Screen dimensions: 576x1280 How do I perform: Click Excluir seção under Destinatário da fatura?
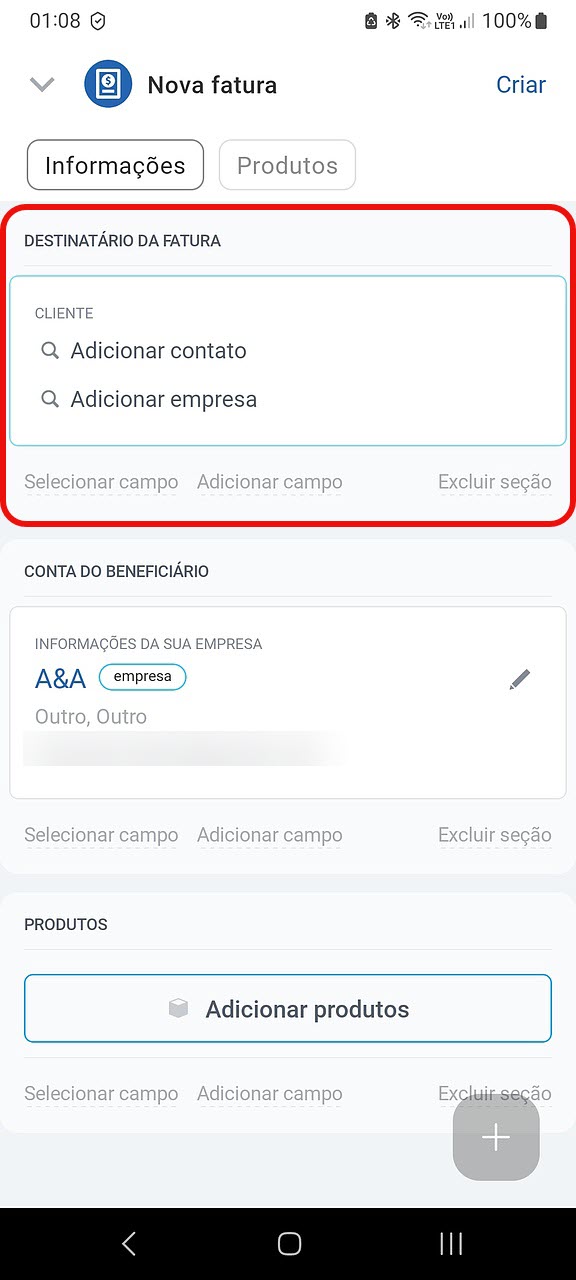tap(495, 482)
